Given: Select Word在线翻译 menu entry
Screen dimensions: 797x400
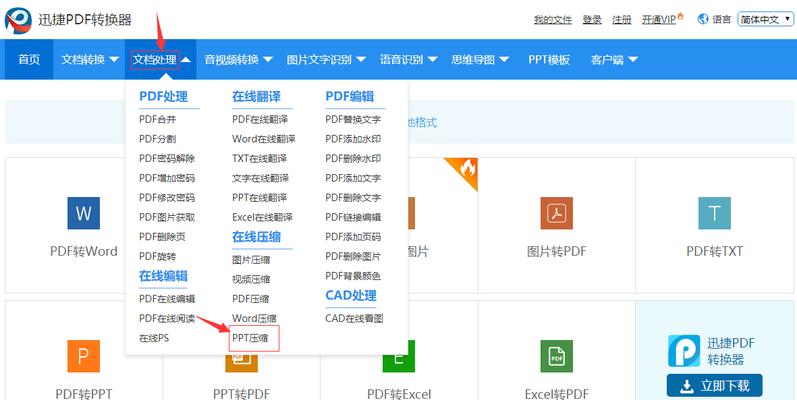Looking at the screenshot, I should tap(264, 139).
